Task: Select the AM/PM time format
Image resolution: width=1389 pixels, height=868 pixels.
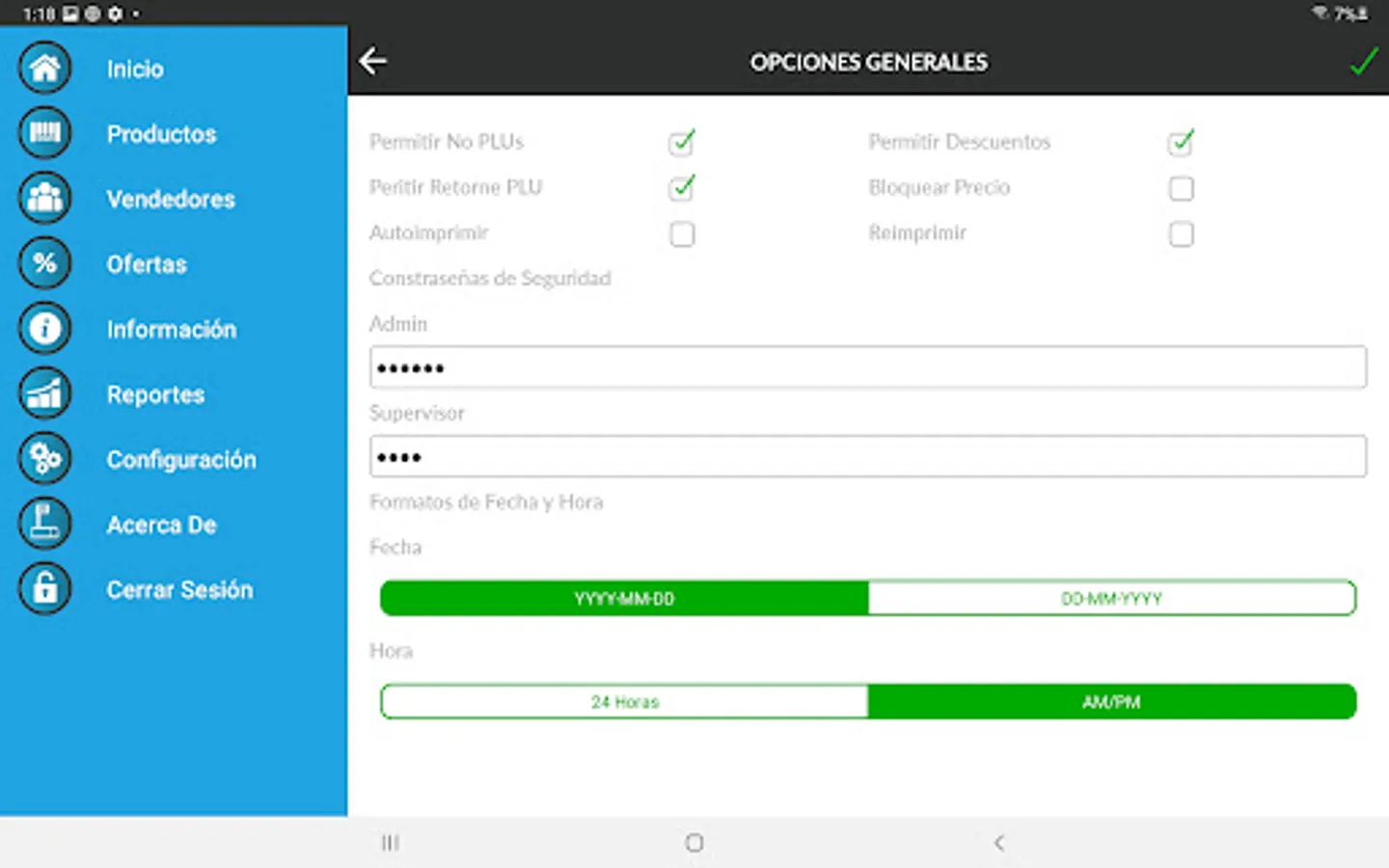Action: point(1112,701)
